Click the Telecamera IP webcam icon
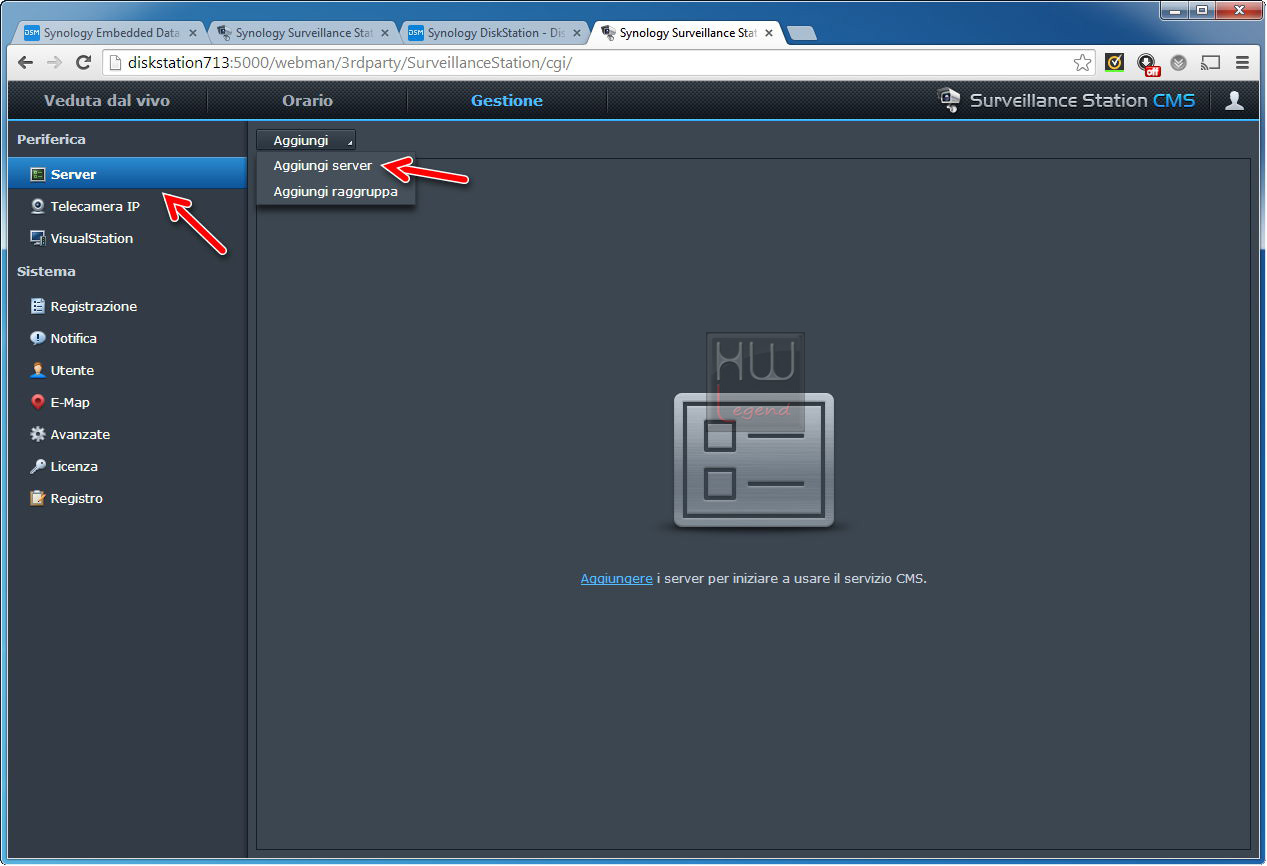Image resolution: width=1267 pixels, height=866 pixels. 38,207
